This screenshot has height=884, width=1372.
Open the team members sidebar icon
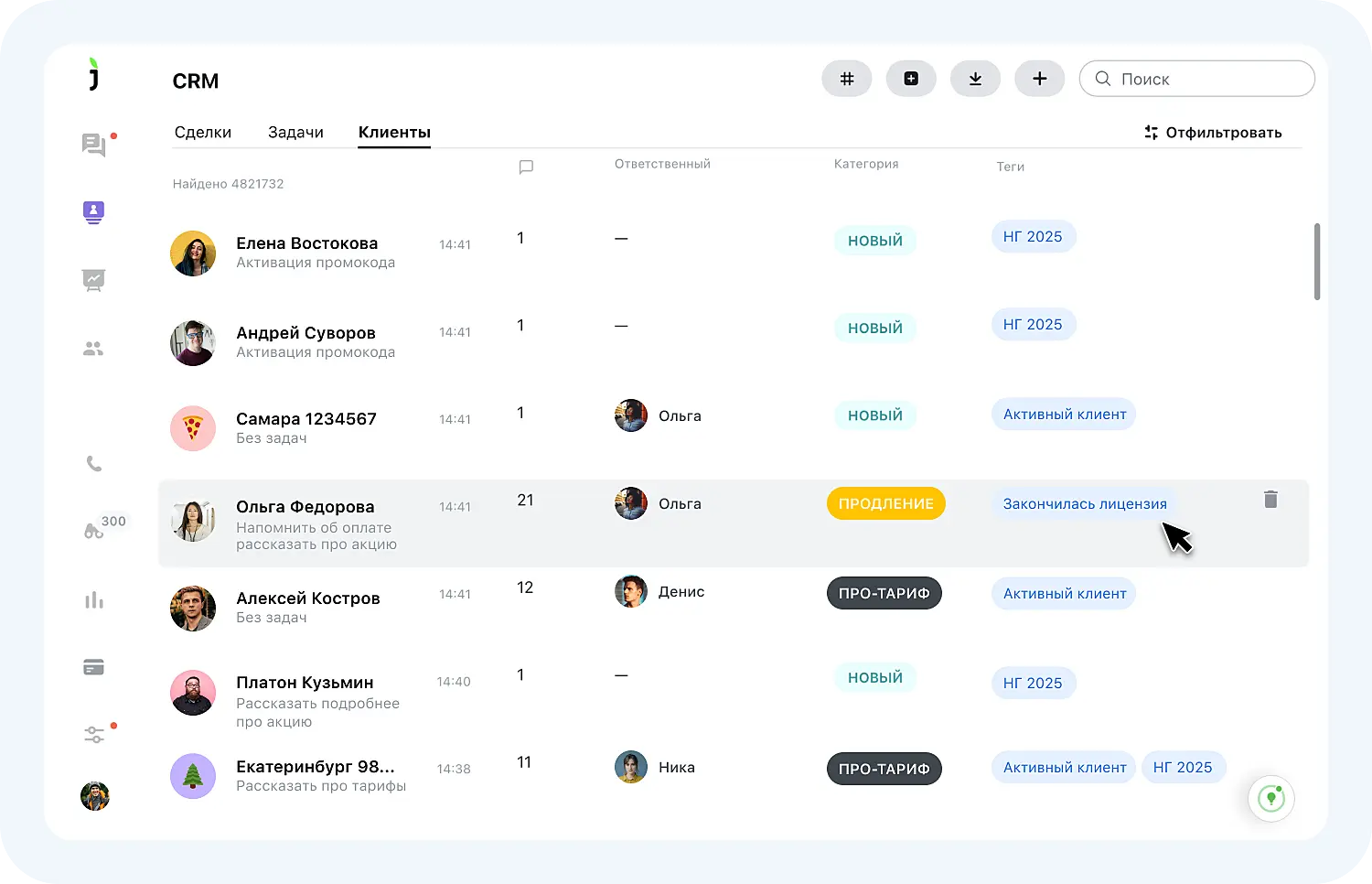click(93, 348)
